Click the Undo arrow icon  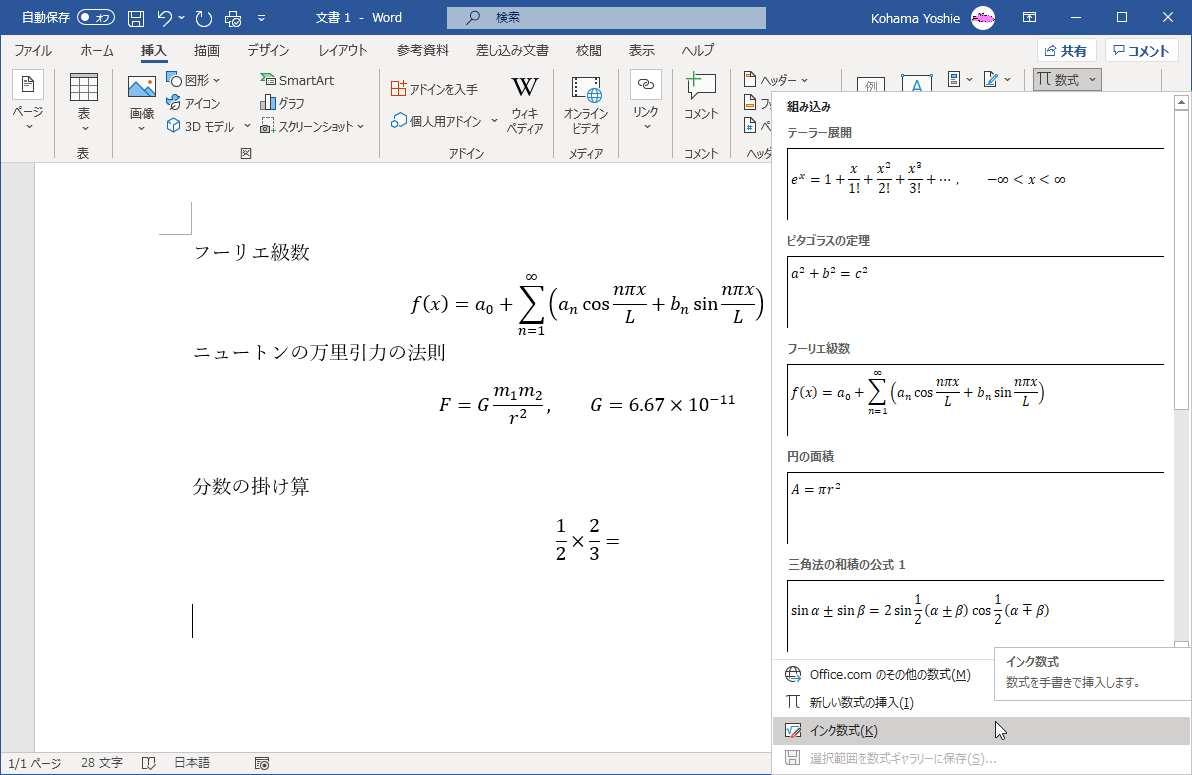(x=166, y=17)
